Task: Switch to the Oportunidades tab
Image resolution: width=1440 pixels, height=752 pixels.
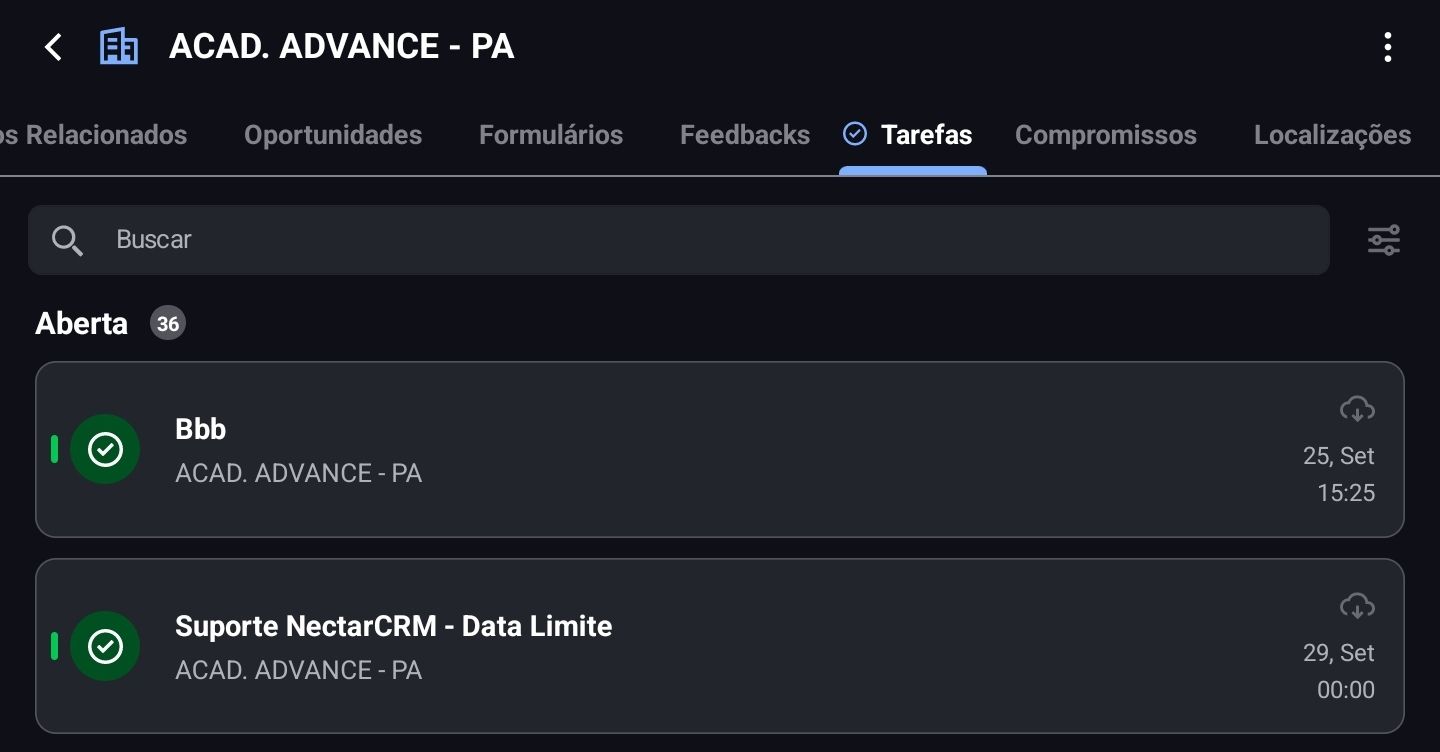Action: [x=333, y=135]
